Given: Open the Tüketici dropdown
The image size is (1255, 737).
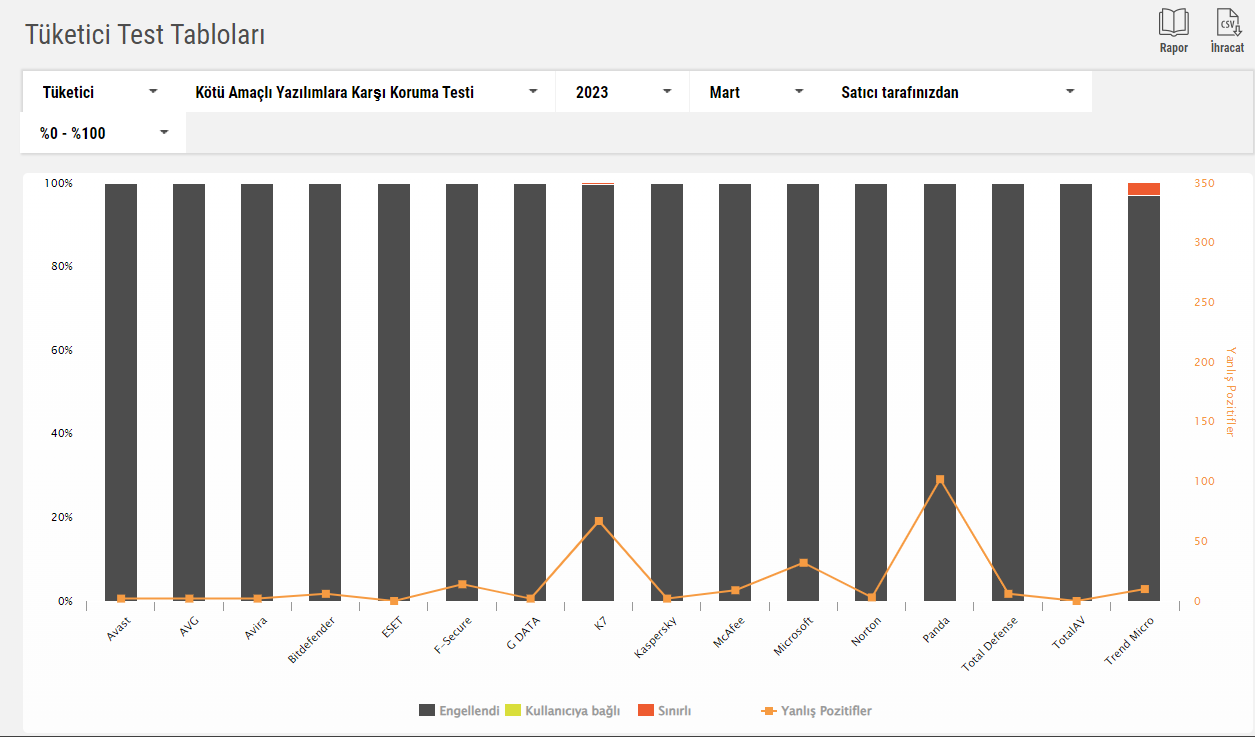Looking at the screenshot, I should pyautogui.click(x=101, y=92).
